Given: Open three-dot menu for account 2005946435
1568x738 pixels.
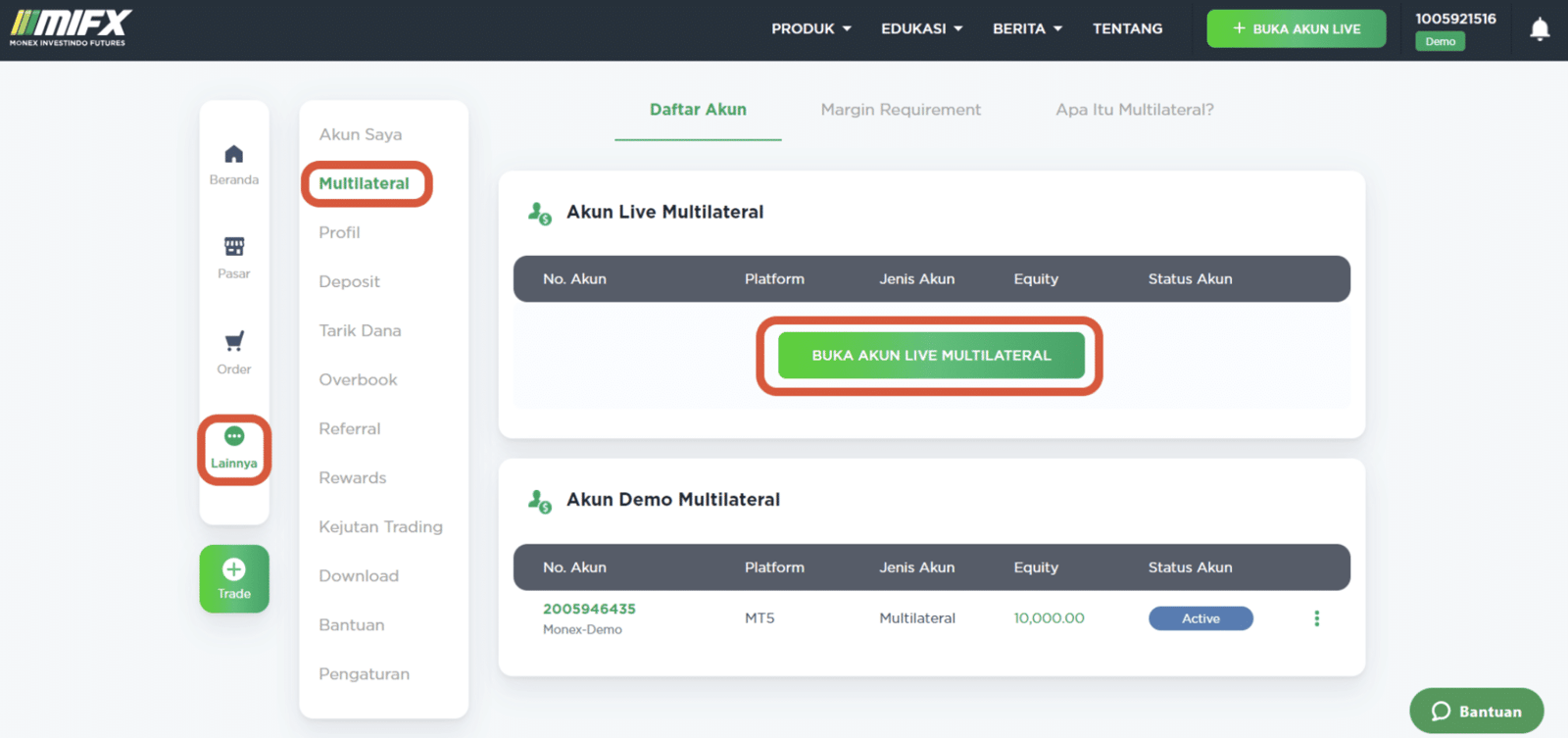Looking at the screenshot, I should [x=1316, y=618].
